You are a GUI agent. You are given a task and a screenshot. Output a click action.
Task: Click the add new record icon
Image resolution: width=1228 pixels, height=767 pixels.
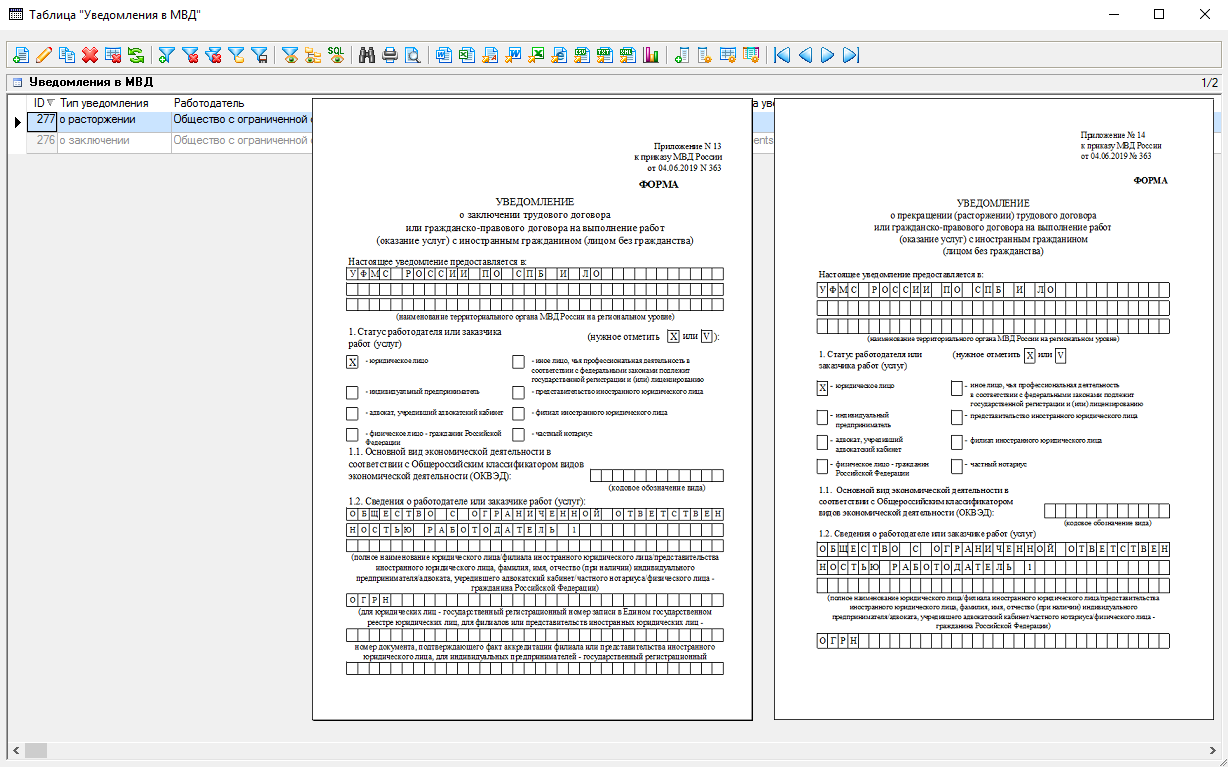[20, 55]
